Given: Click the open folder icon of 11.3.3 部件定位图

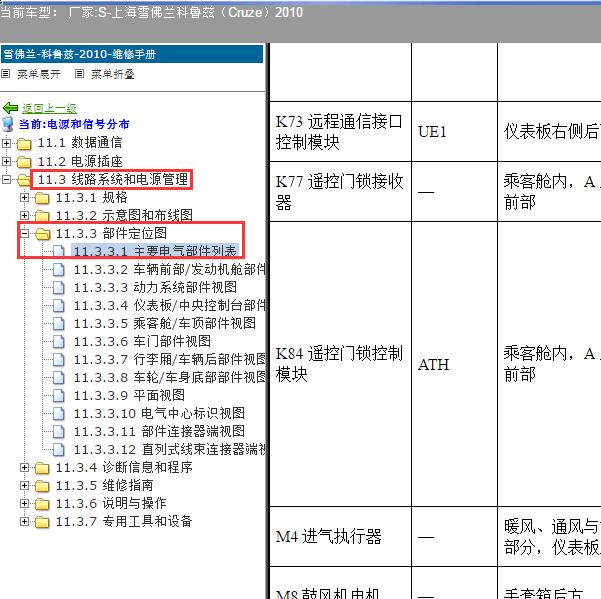Looking at the screenshot, I should pyautogui.click(x=43, y=234).
